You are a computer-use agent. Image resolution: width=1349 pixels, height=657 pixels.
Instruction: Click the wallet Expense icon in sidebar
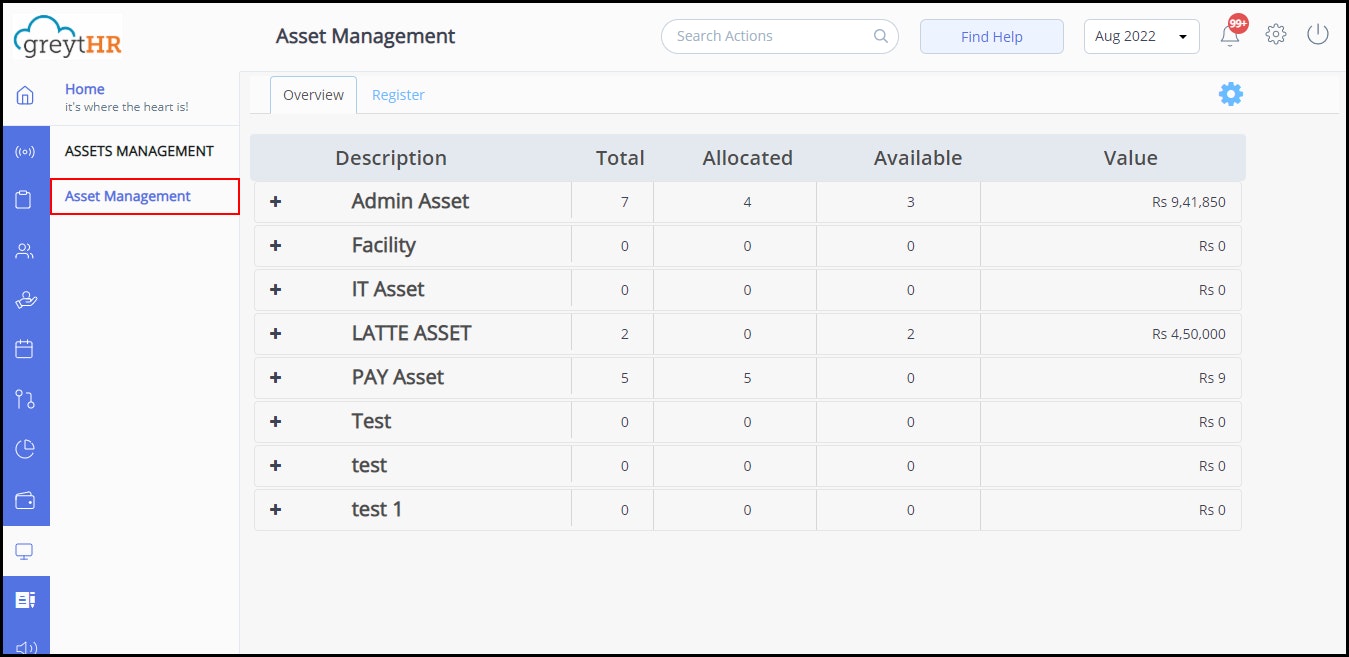pos(25,499)
